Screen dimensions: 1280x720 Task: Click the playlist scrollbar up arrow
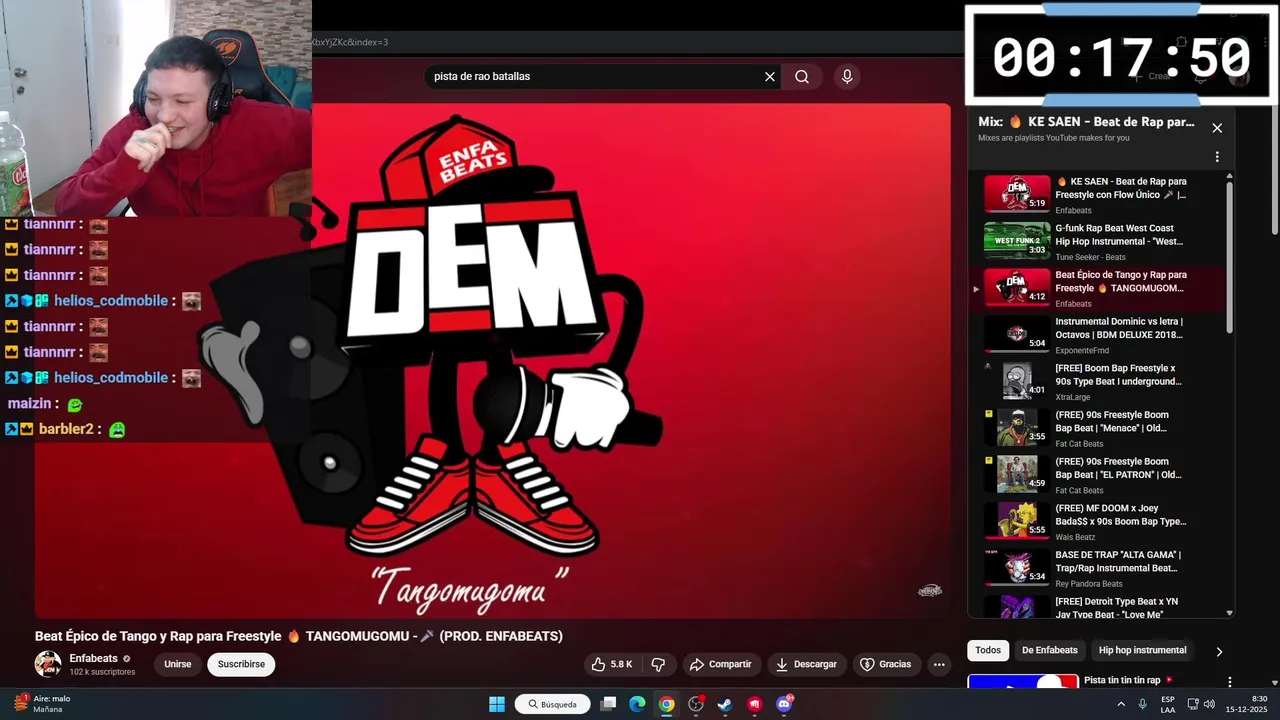(1229, 176)
